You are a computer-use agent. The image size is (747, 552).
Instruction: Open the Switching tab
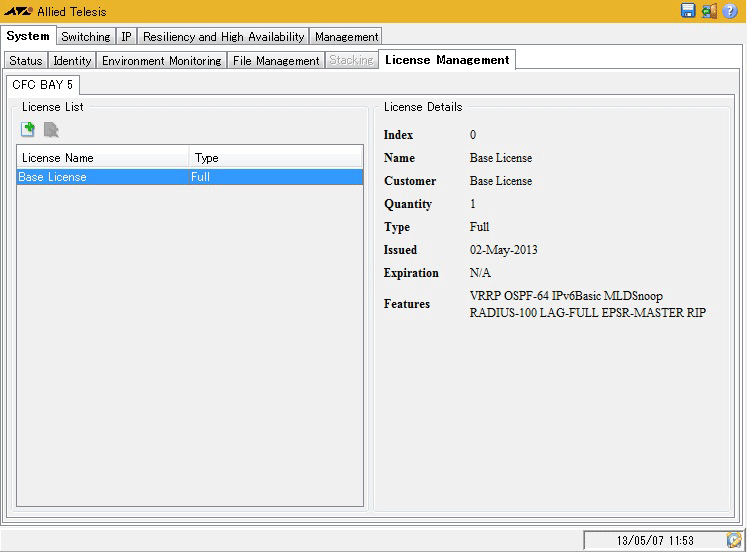(x=85, y=37)
